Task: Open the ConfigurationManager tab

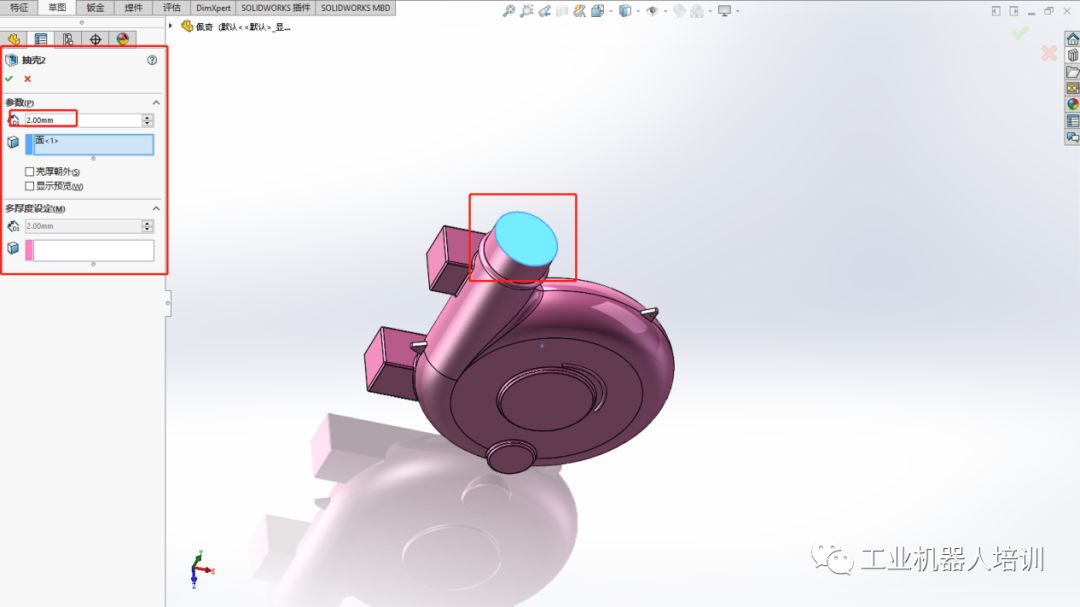Action: (x=68, y=39)
